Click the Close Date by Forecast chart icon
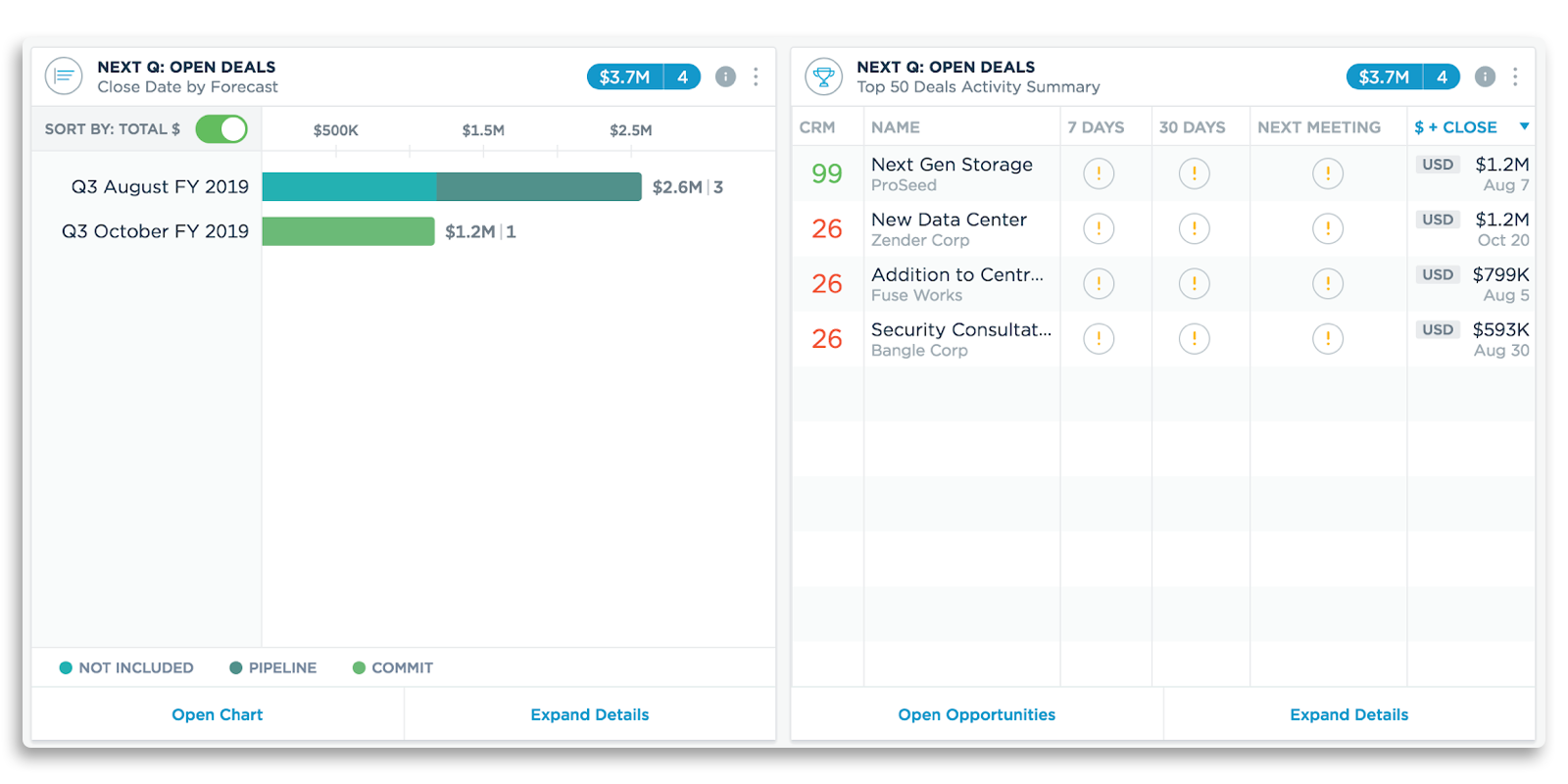 click(64, 76)
